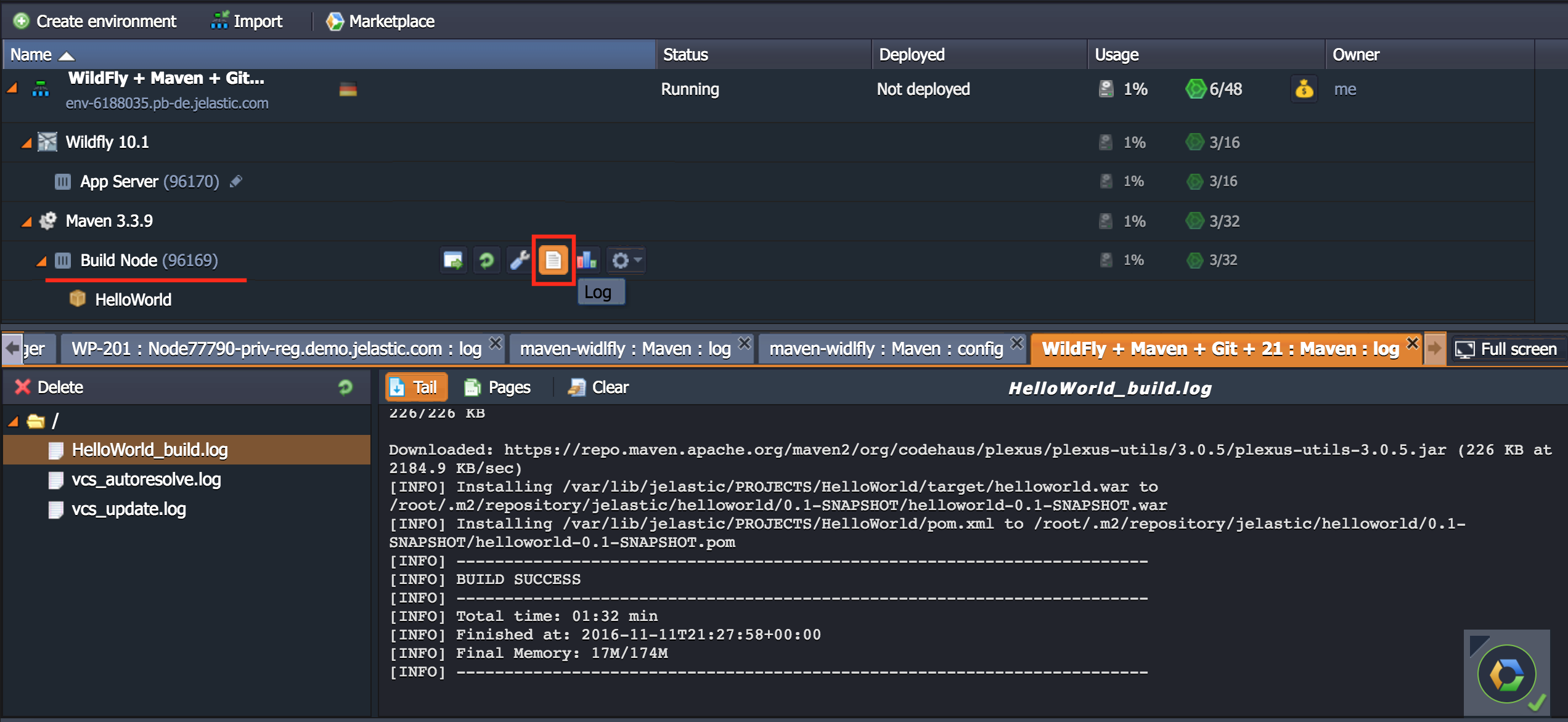Click Clear to empty the log
This screenshot has width=1568, height=722.
tap(598, 387)
